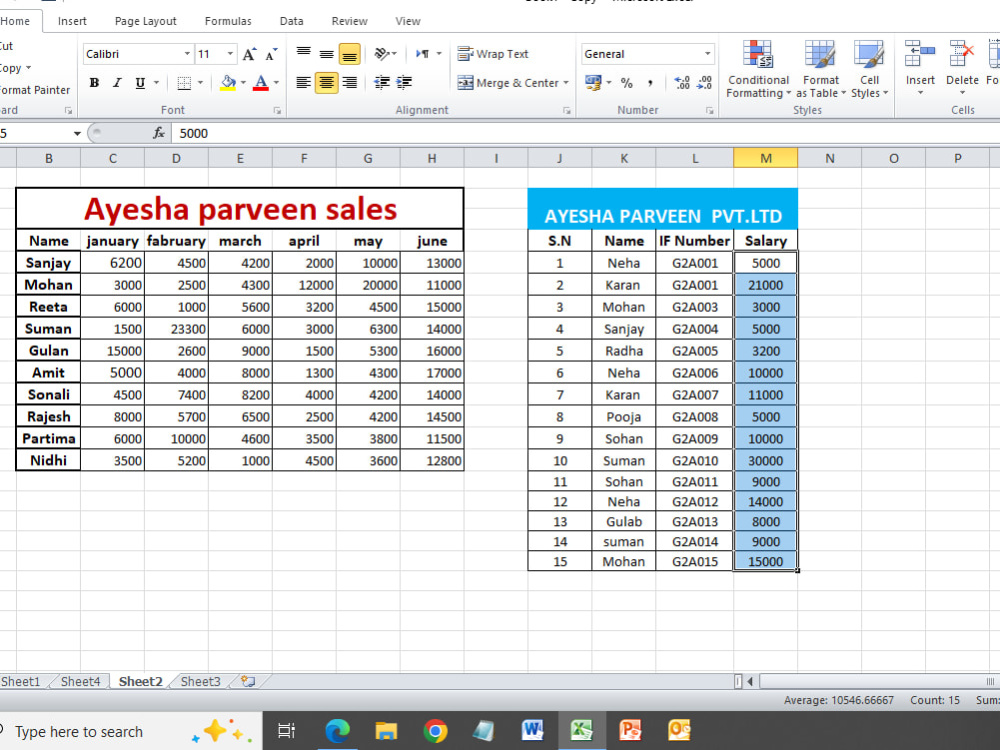Click horizontal scrollbar left arrow
The width and height of the screenshot is (1000, 750).
(750, 682)
